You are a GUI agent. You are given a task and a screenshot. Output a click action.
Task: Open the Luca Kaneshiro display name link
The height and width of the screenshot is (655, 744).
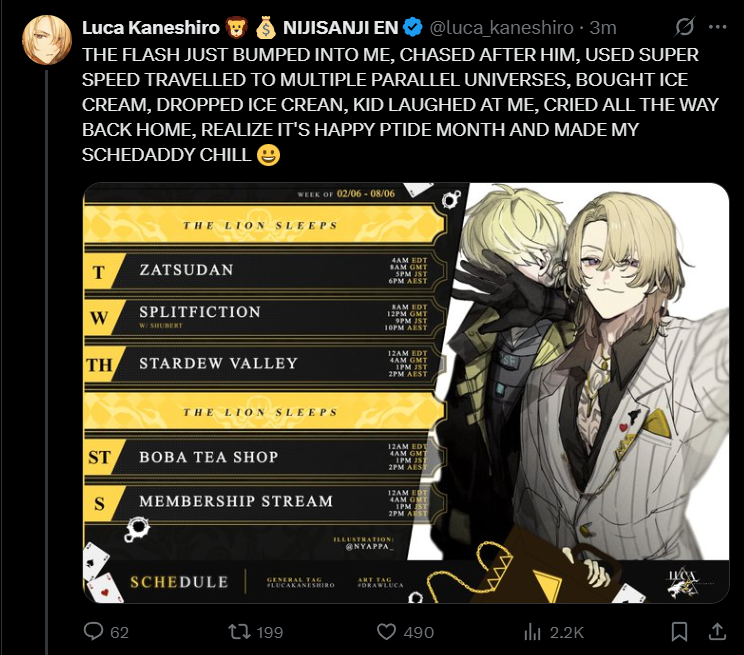click(x=150, y=28)
